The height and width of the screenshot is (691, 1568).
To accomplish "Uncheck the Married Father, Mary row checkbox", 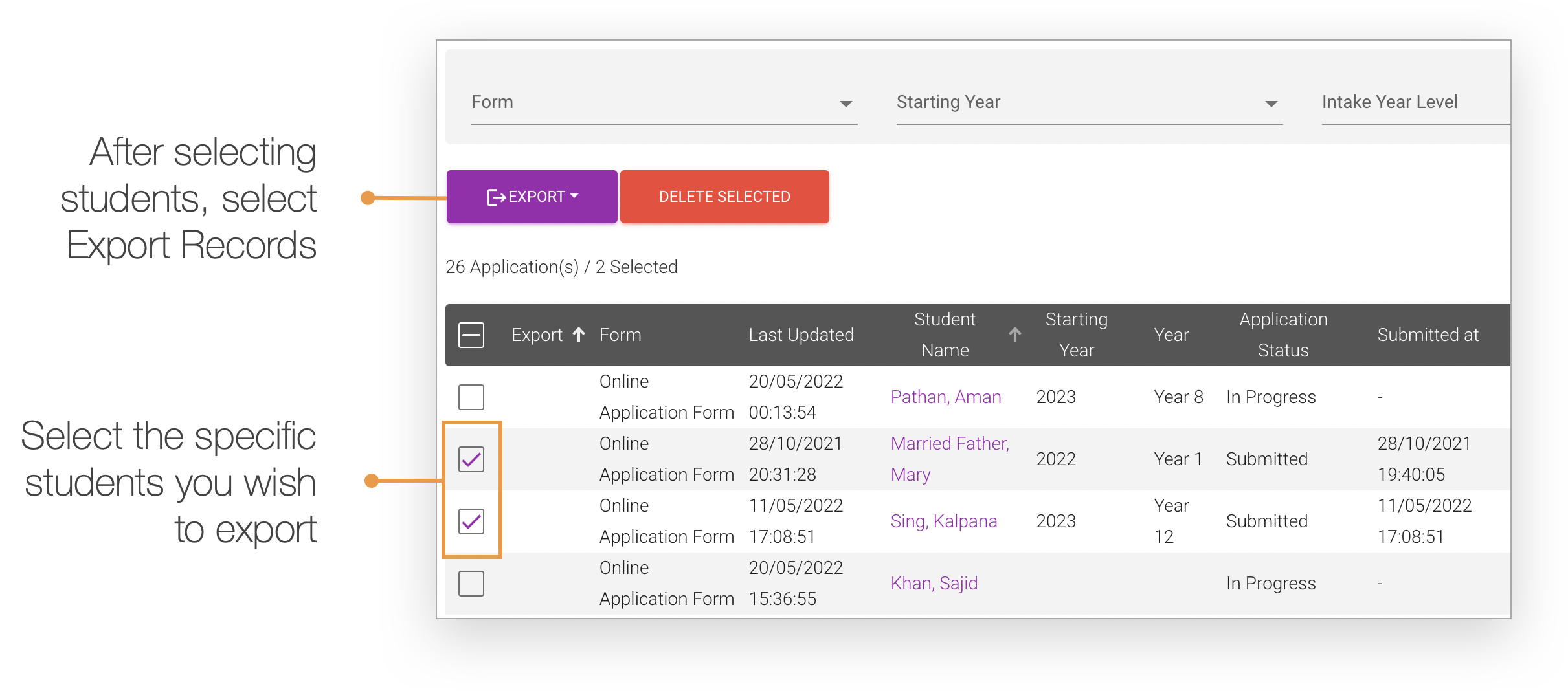I will pyautogui.click(x=471, y=459).
